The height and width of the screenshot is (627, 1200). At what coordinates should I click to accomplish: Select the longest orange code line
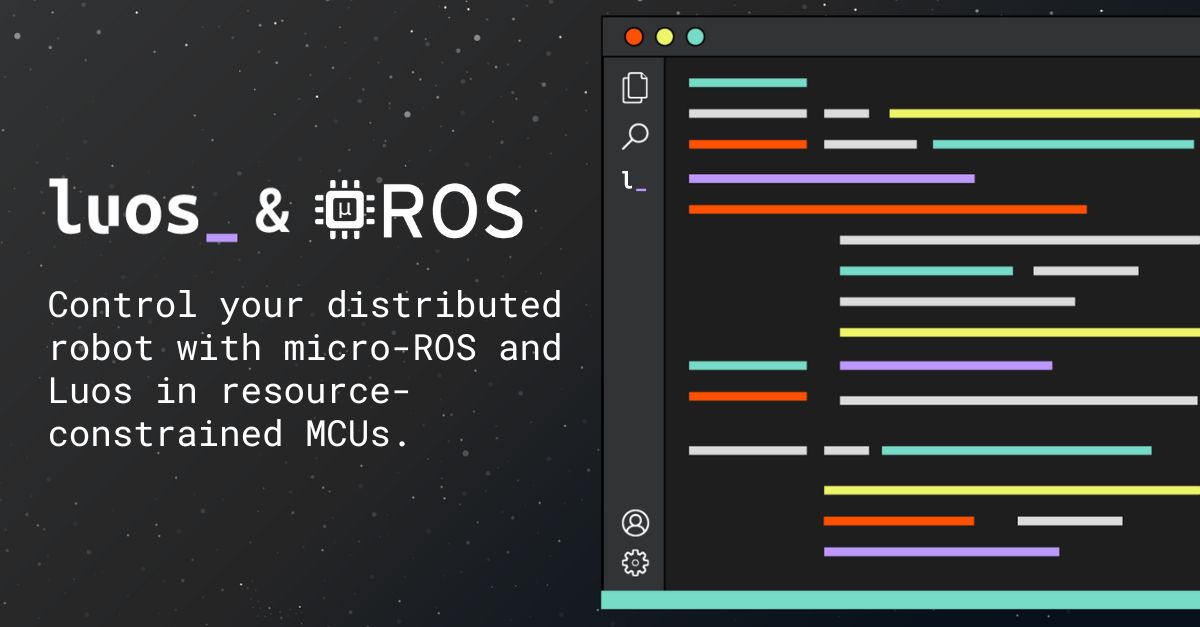887,209
